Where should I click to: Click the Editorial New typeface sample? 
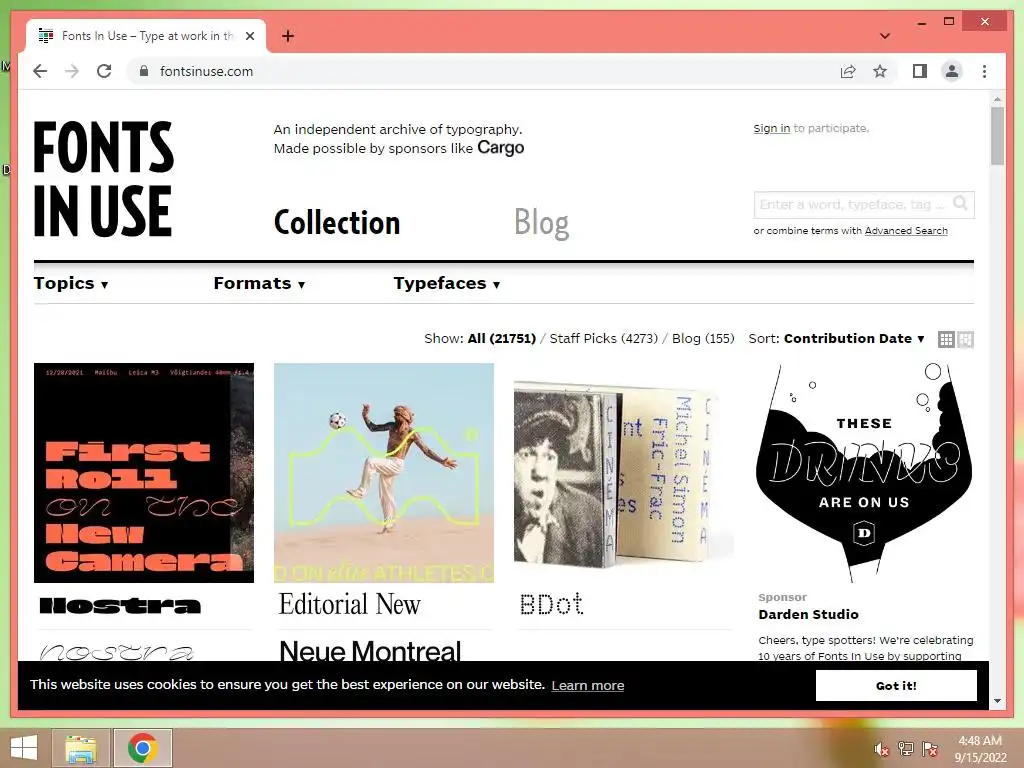pos(349,604)
